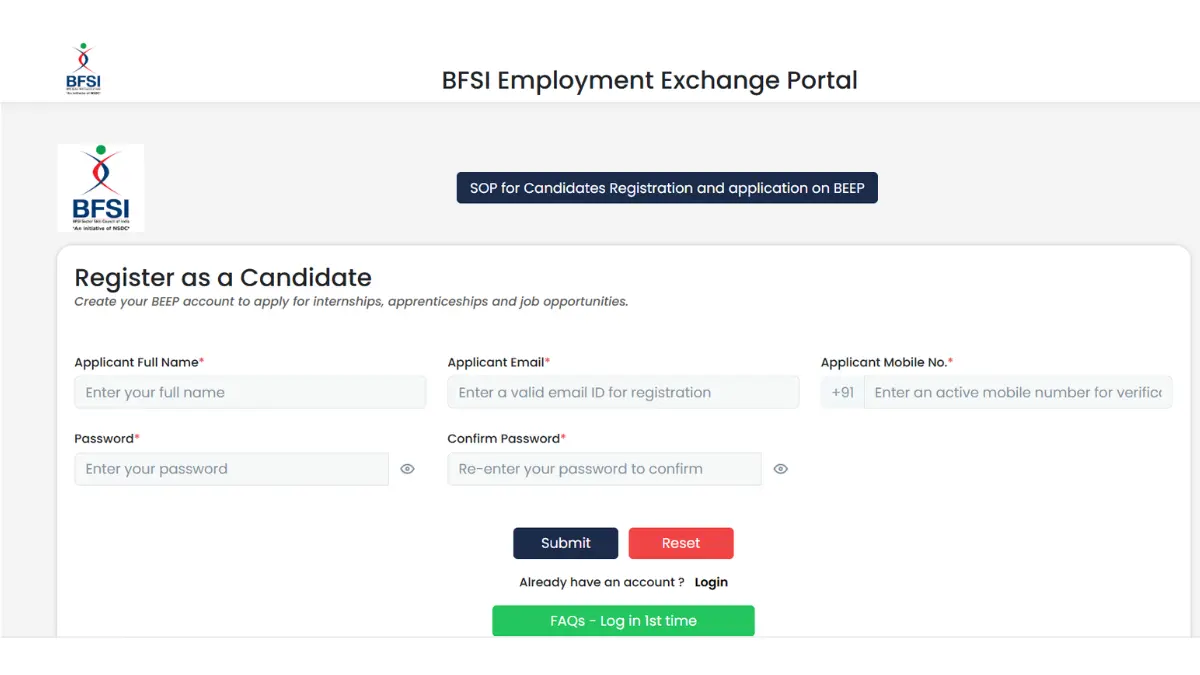Click the Register as a Candidate heading
This screenshot has height=675, width=1200.
click(x=223, y=277)
